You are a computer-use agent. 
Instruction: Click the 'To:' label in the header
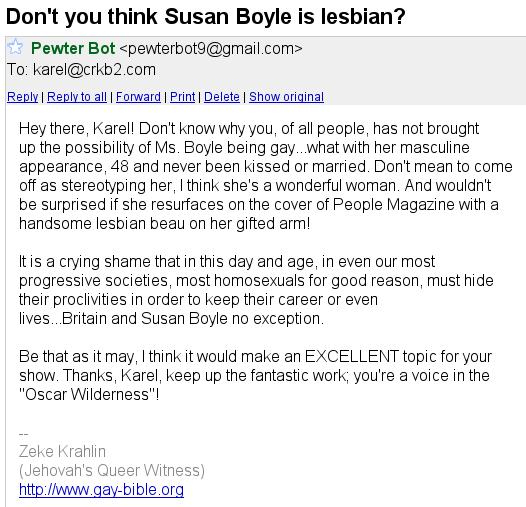[x=17, y=70]
